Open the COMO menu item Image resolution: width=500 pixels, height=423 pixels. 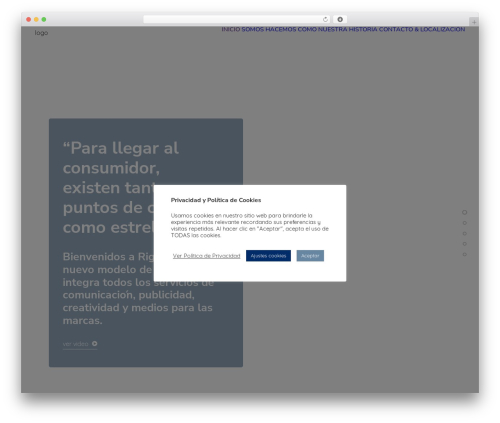[x=307, y=29]
